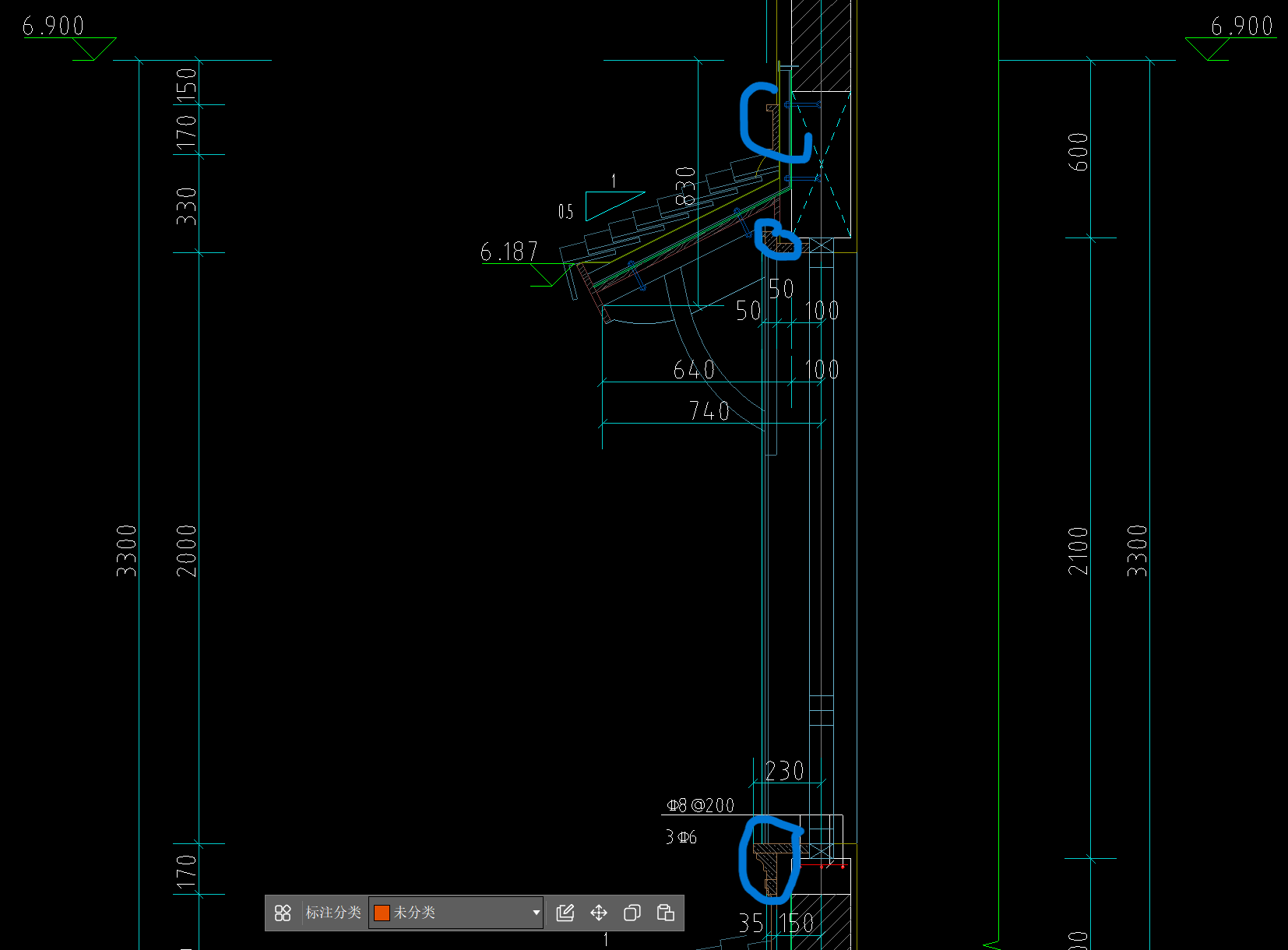The image size is (1288, 950).
Task: Select the blue annotation circle near the eave top
Action: point(774,122)
